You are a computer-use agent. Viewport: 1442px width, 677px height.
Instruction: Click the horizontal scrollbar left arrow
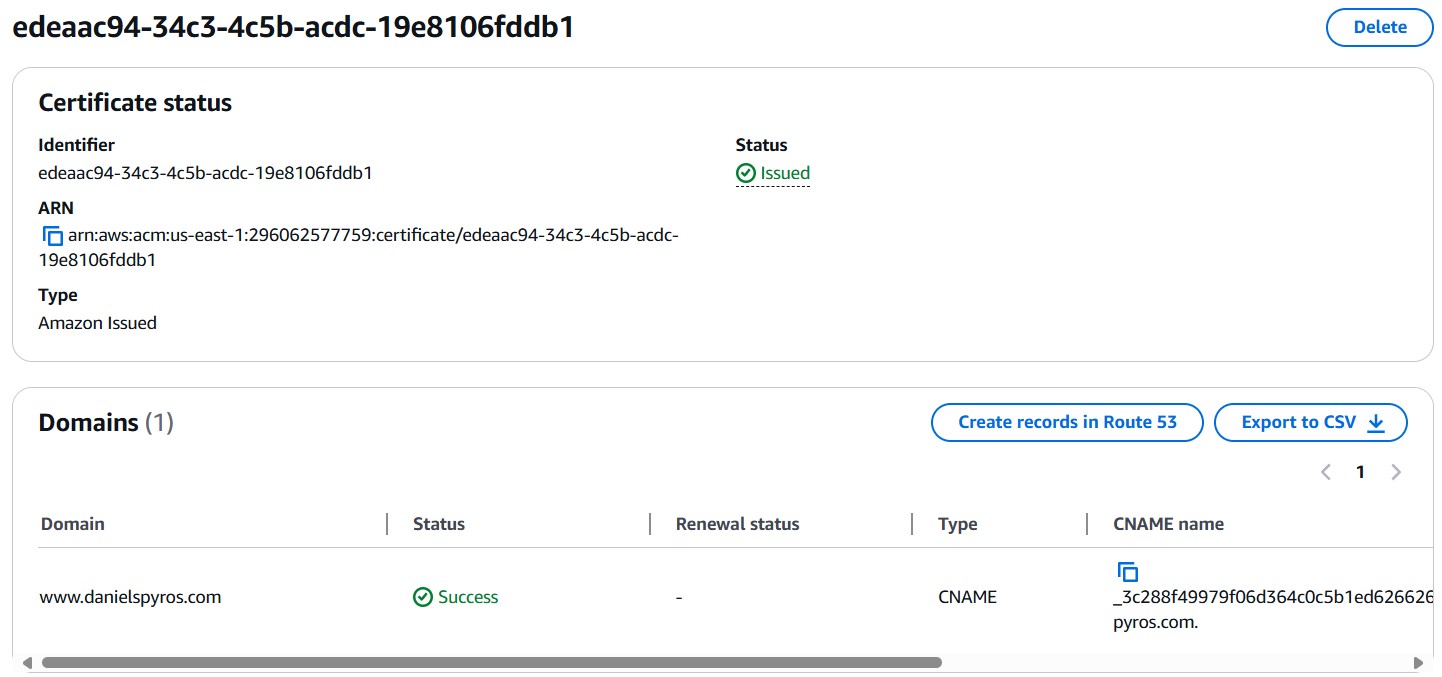(27, 662)
